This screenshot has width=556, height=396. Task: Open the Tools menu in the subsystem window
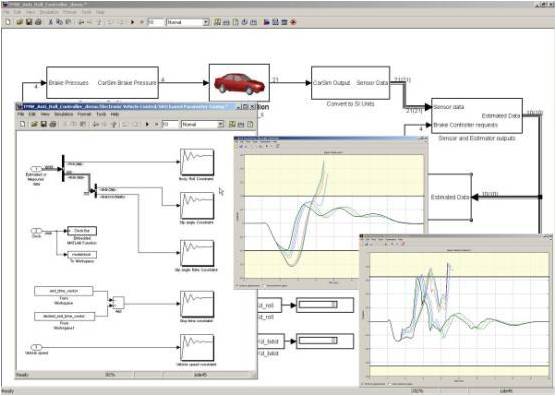click(101, 115)
